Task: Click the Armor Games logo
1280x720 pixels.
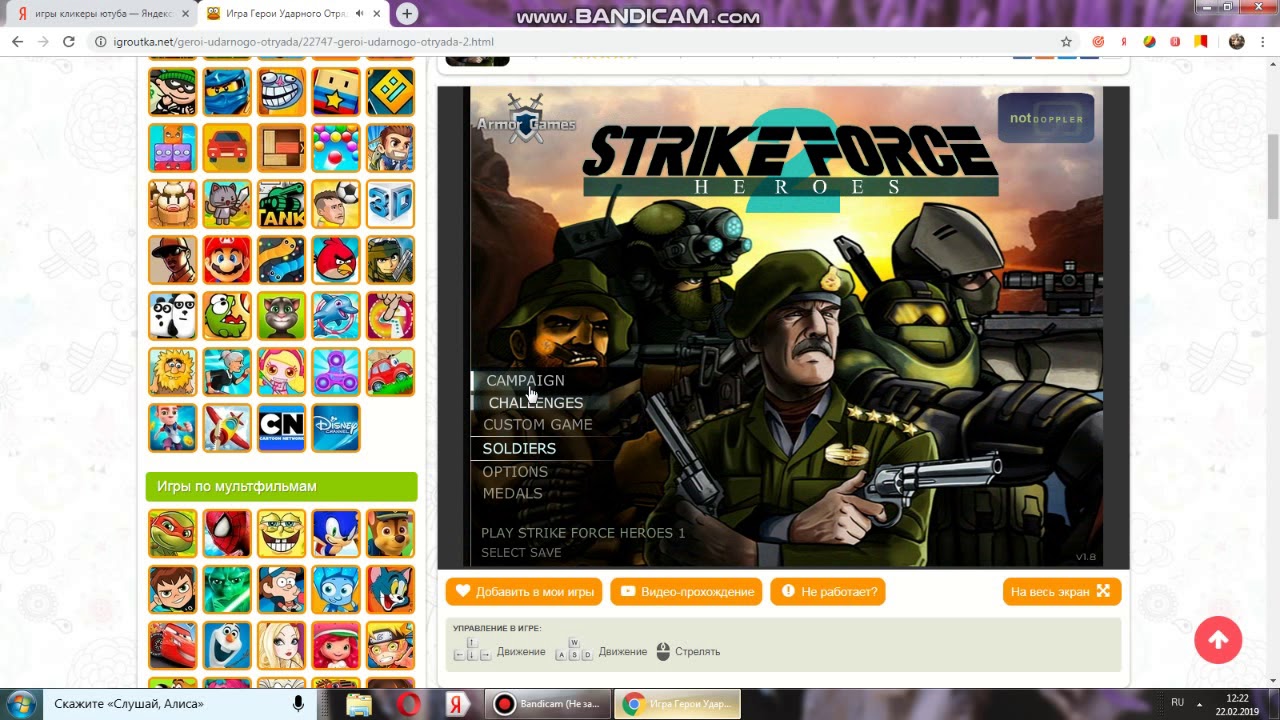Action: 526,119
